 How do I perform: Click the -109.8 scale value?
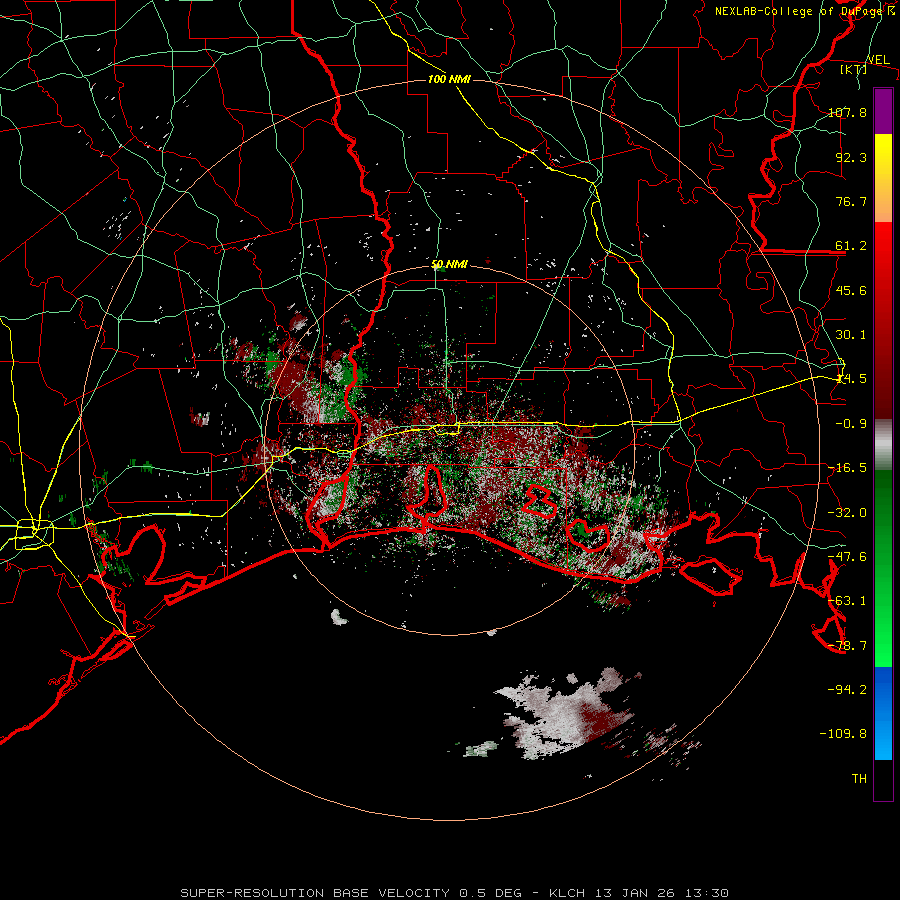point(843,734)
